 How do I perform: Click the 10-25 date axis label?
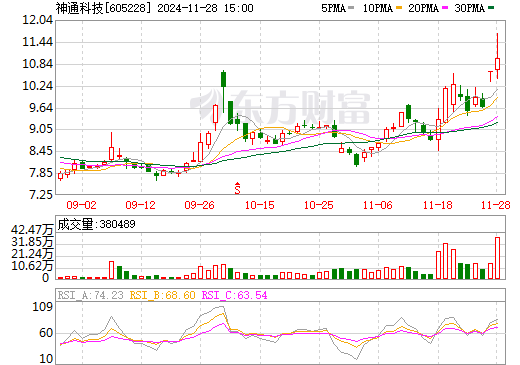[x=319, y=205]
